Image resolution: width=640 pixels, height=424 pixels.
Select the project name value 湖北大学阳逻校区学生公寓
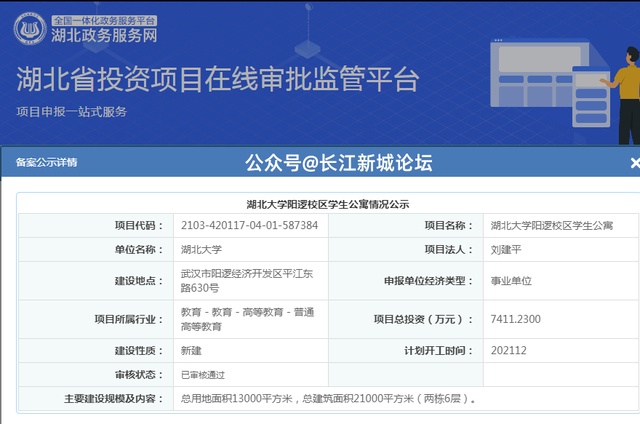552,225
